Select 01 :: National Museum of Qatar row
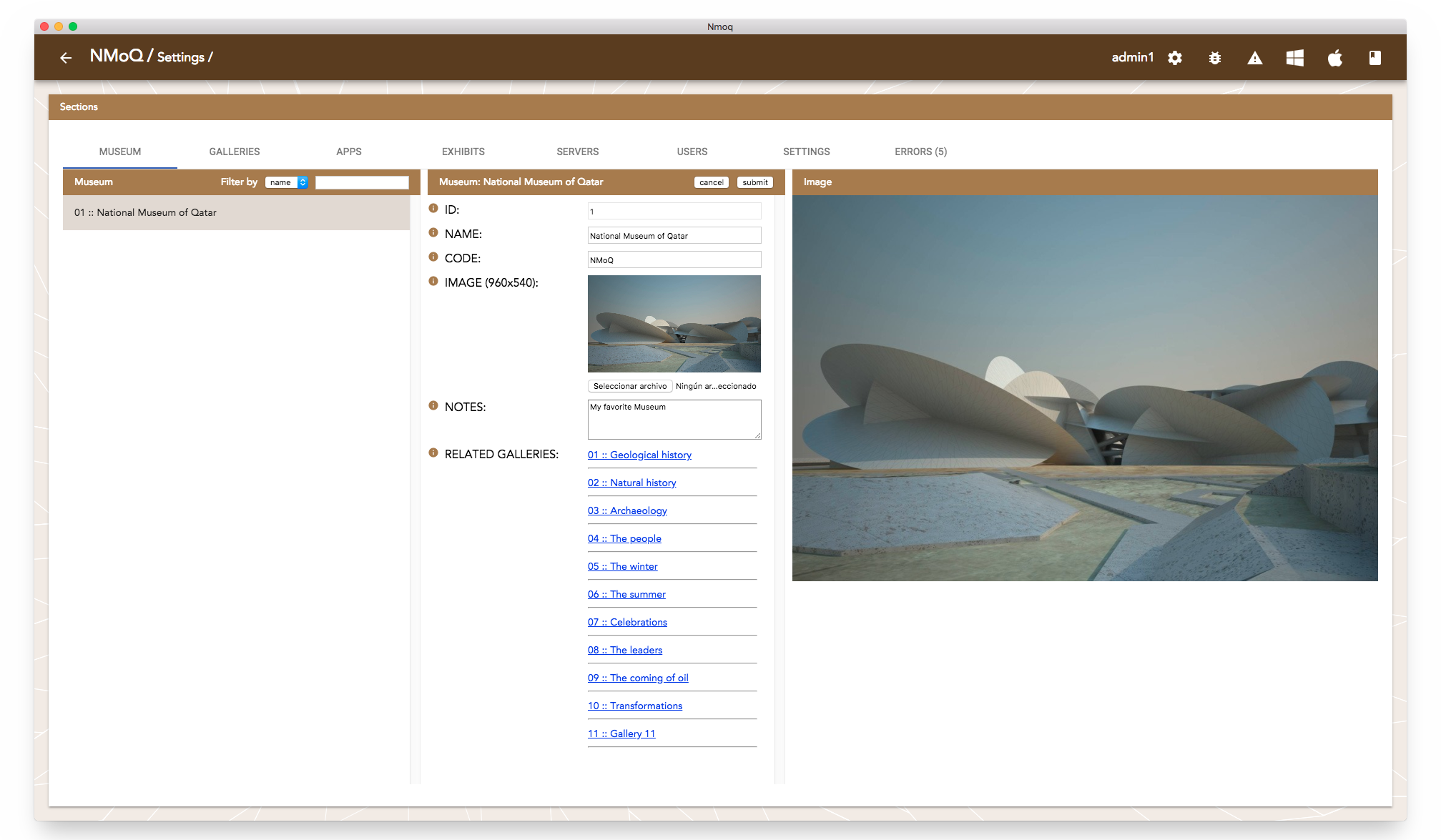This screenshot has width=1441, height=840. (x=236, y=212)
